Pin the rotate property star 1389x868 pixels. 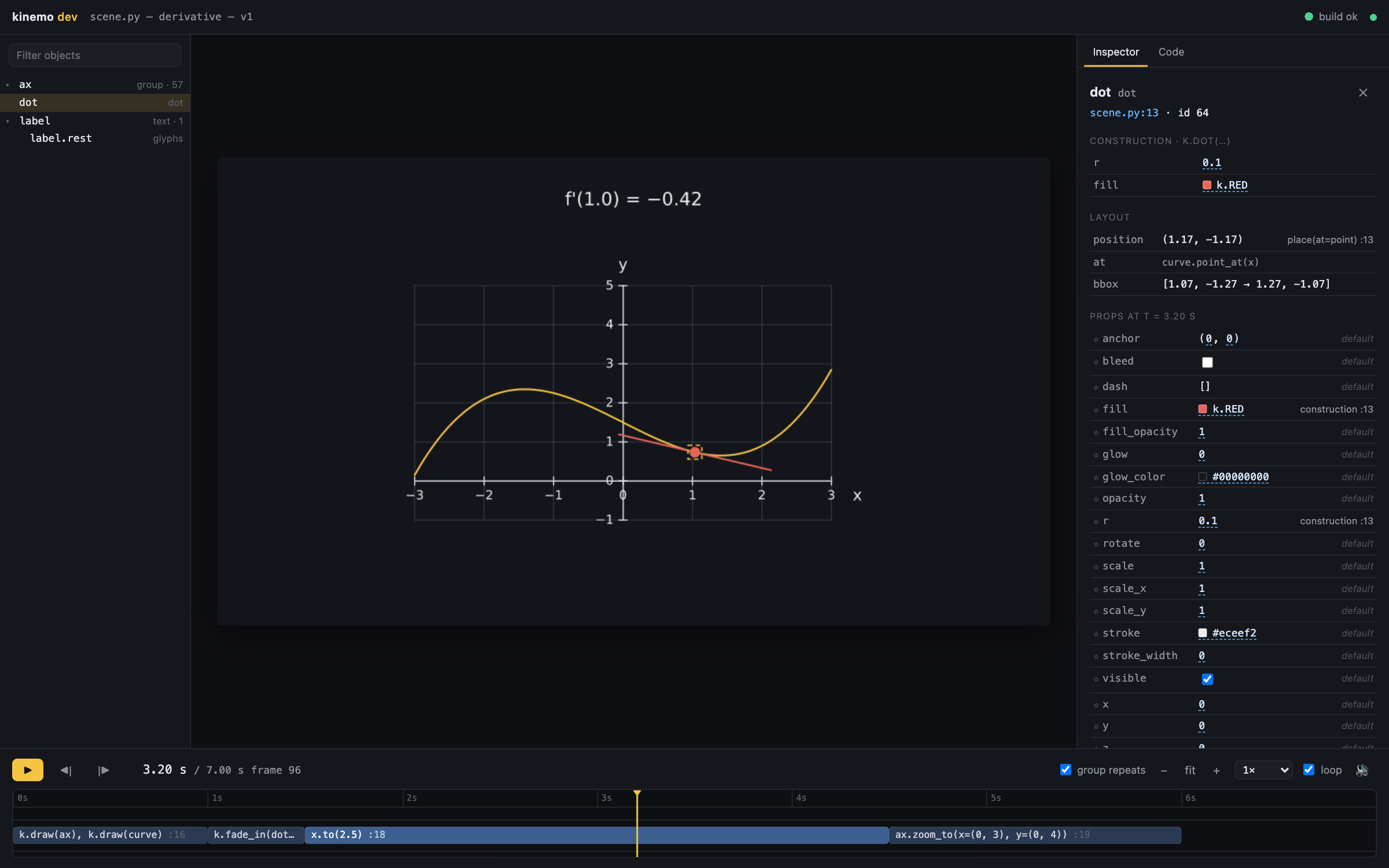[x=1096, y=544]
